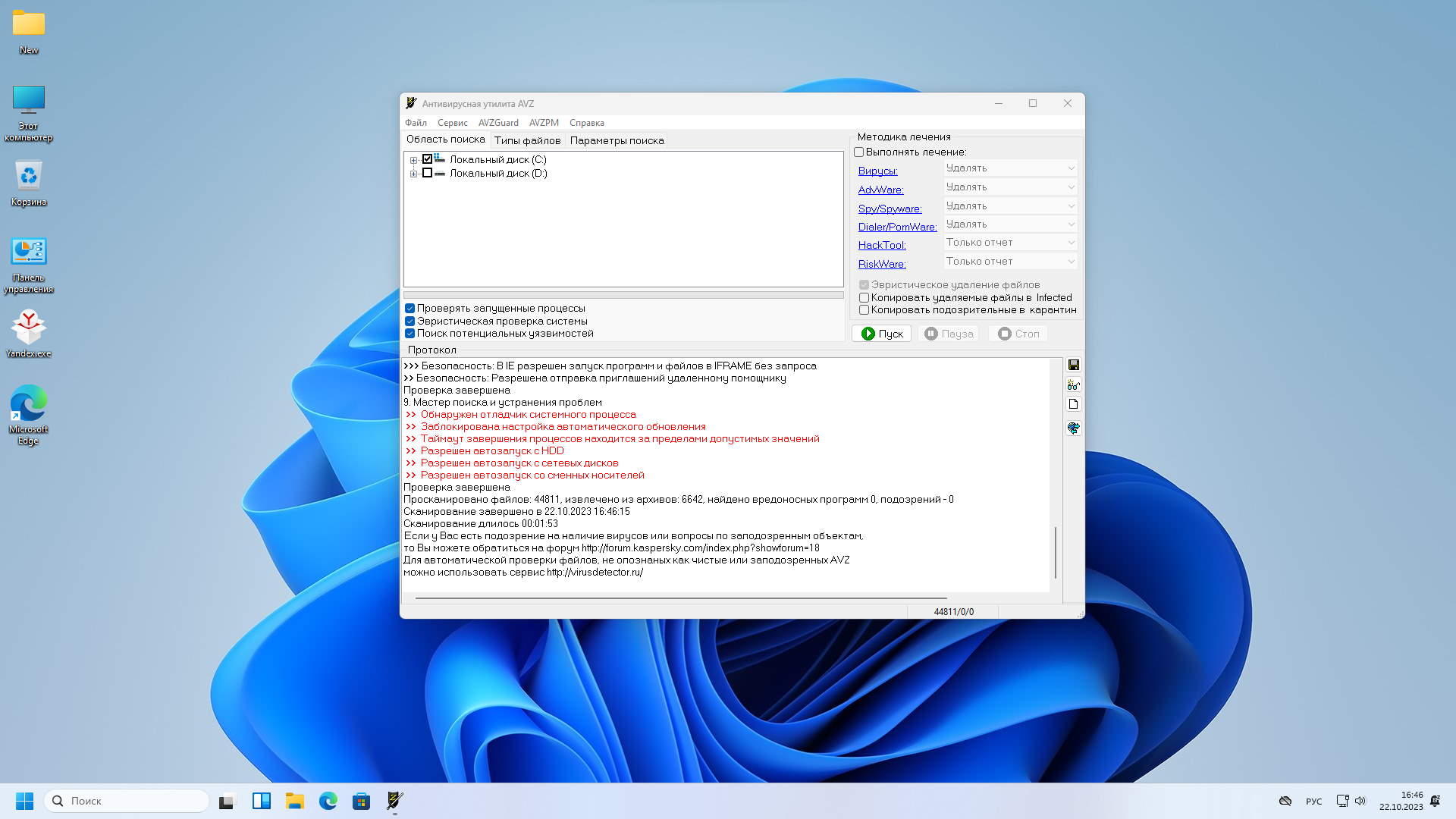Enable the Выполнять лечение checkbox
Viewport: 1456px width, 819px height.
point(859,152)
